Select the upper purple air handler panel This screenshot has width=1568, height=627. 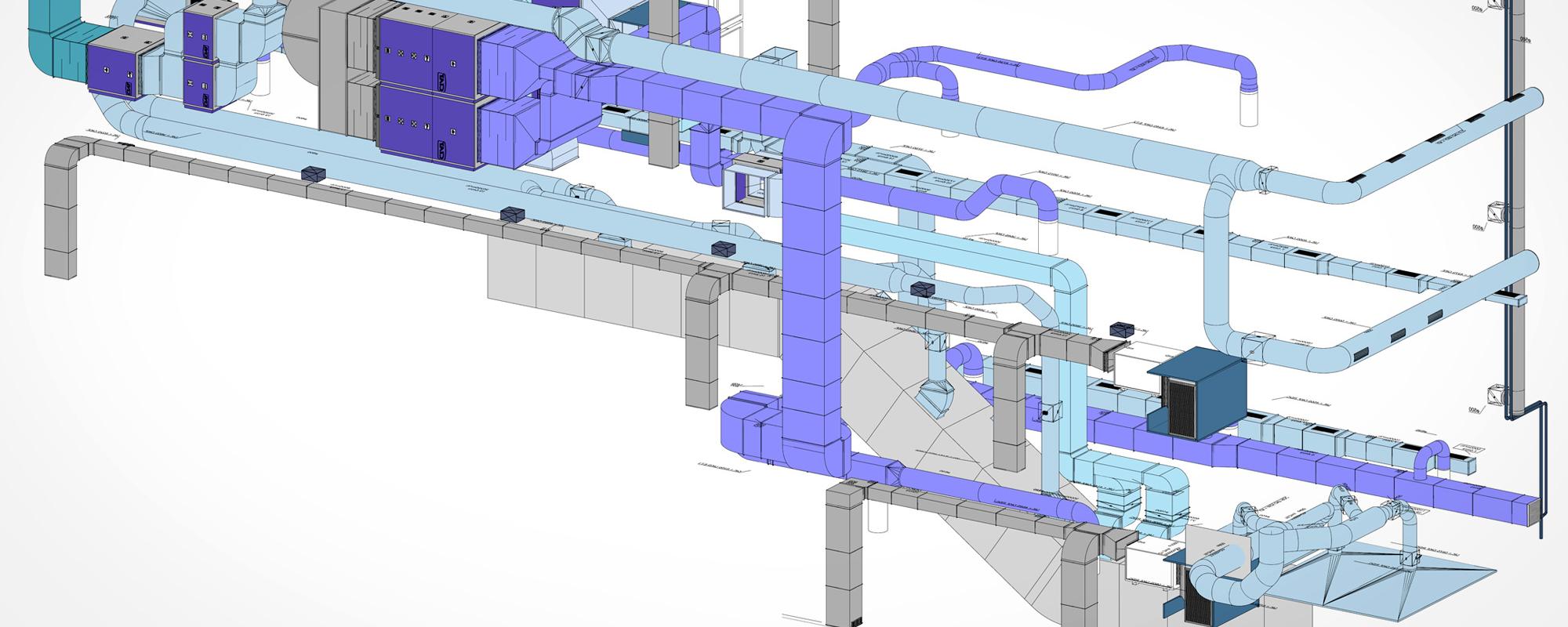(427, 49)
